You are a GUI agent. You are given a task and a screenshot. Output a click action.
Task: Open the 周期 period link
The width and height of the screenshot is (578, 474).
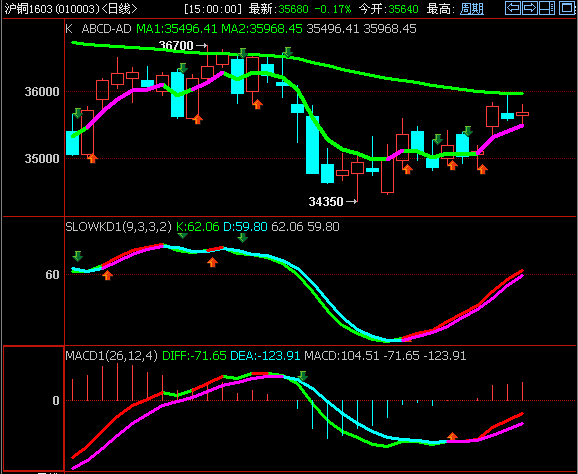tap(472, 8)
